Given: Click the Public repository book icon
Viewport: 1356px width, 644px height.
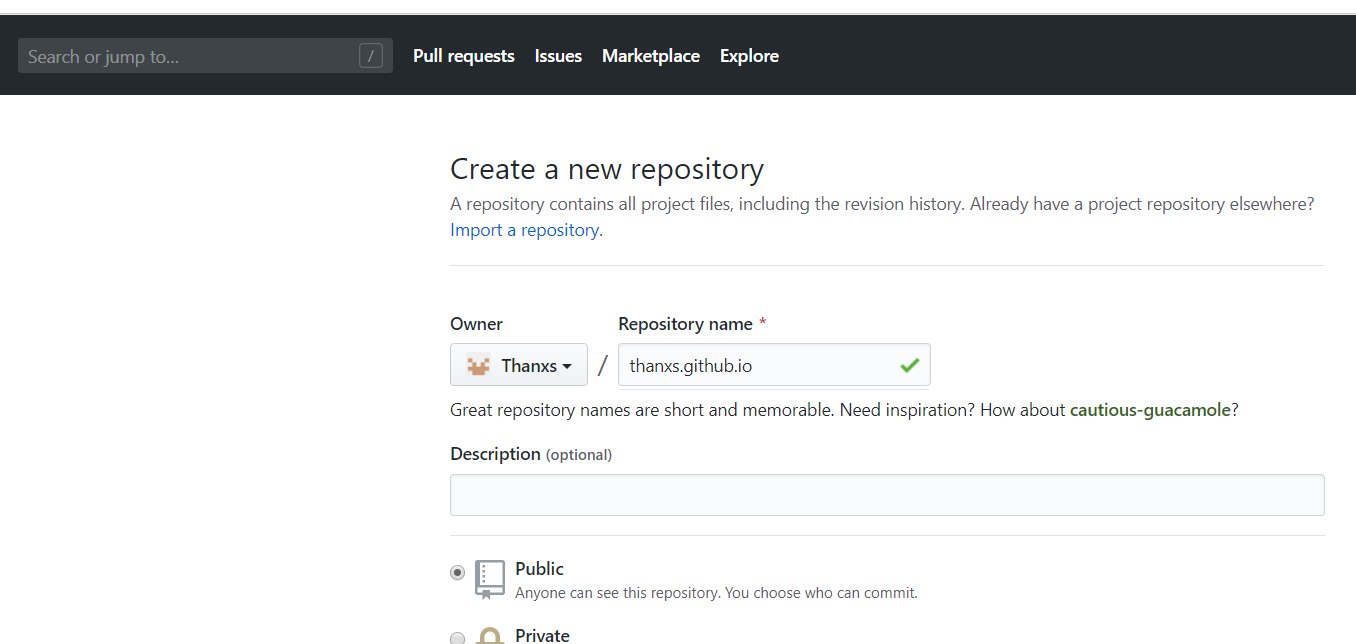Looking at the screenshot, I should coord(490,578).
